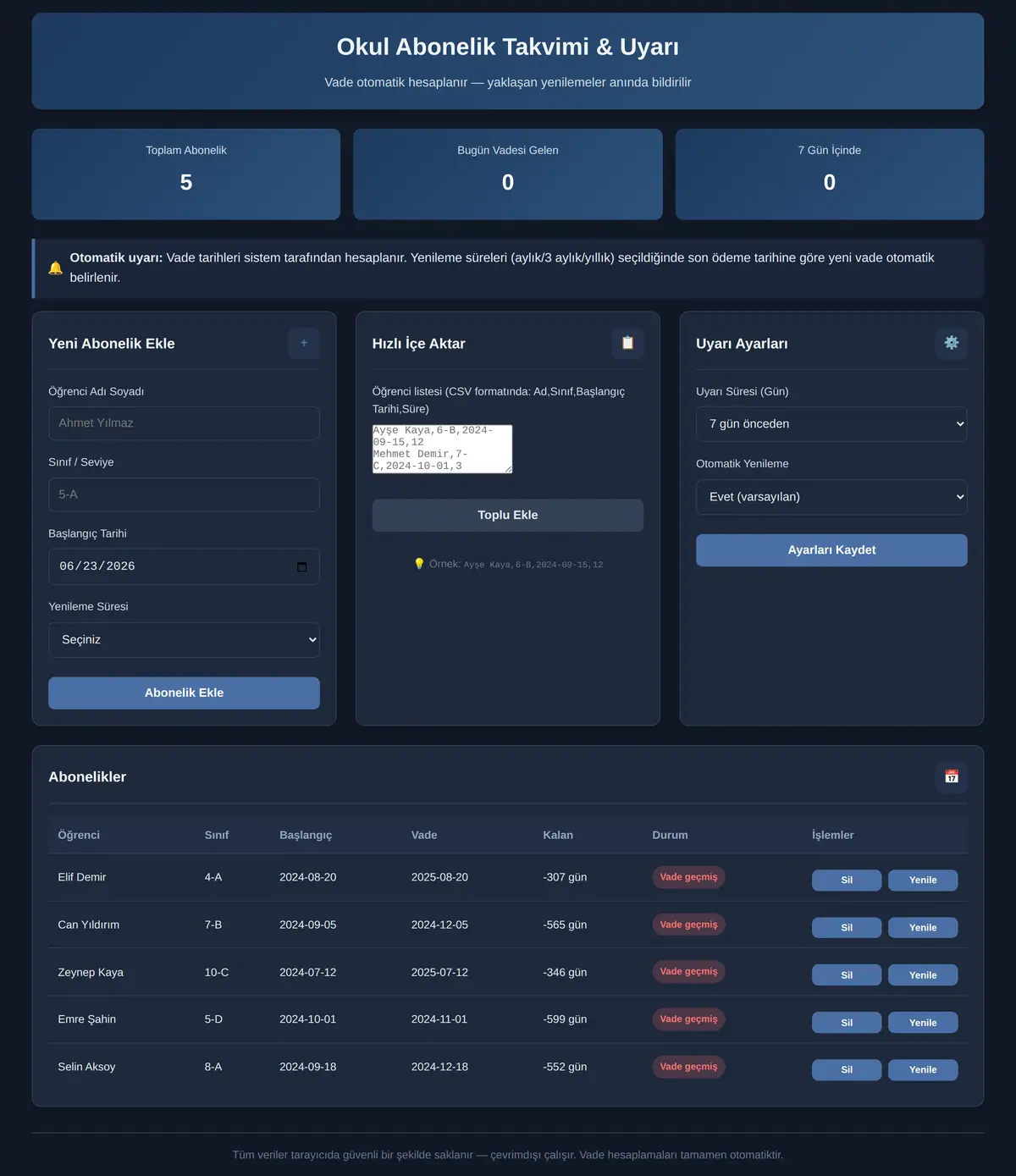
Task: Click the Başlangıç Tarihi date field
Action: point(184,566)
